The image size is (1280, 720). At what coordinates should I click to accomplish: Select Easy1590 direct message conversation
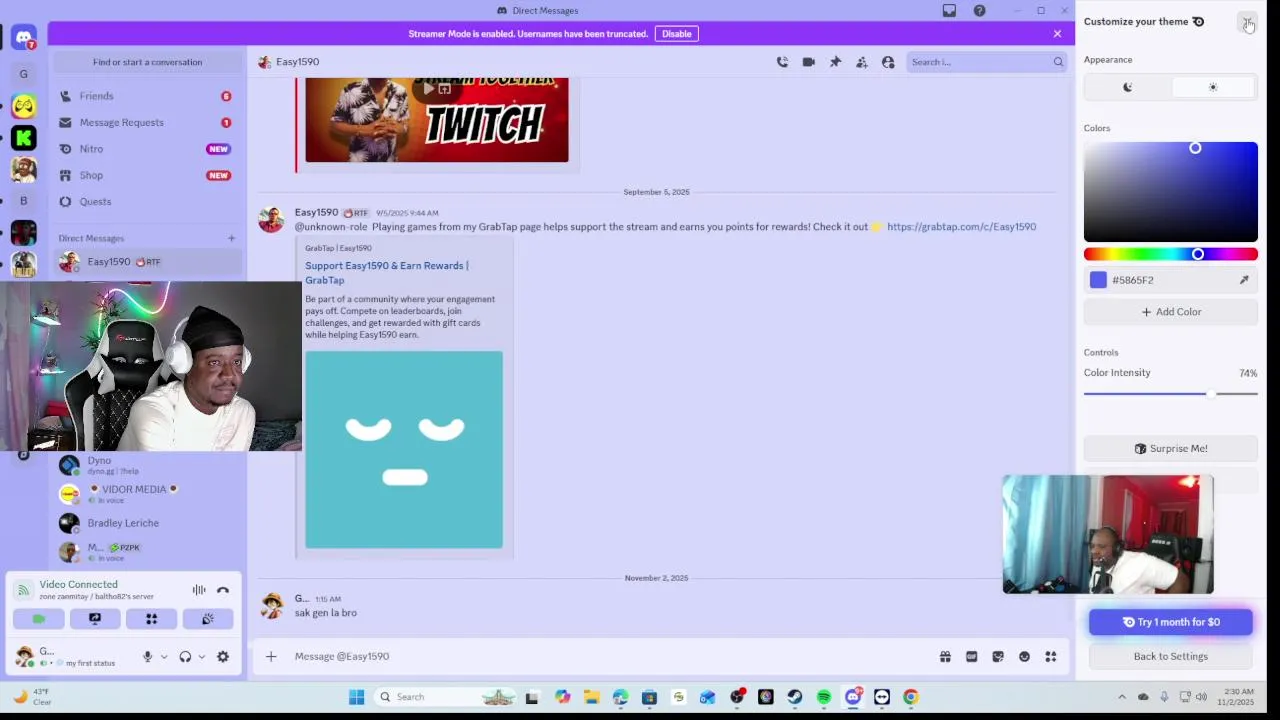point(148,262)
